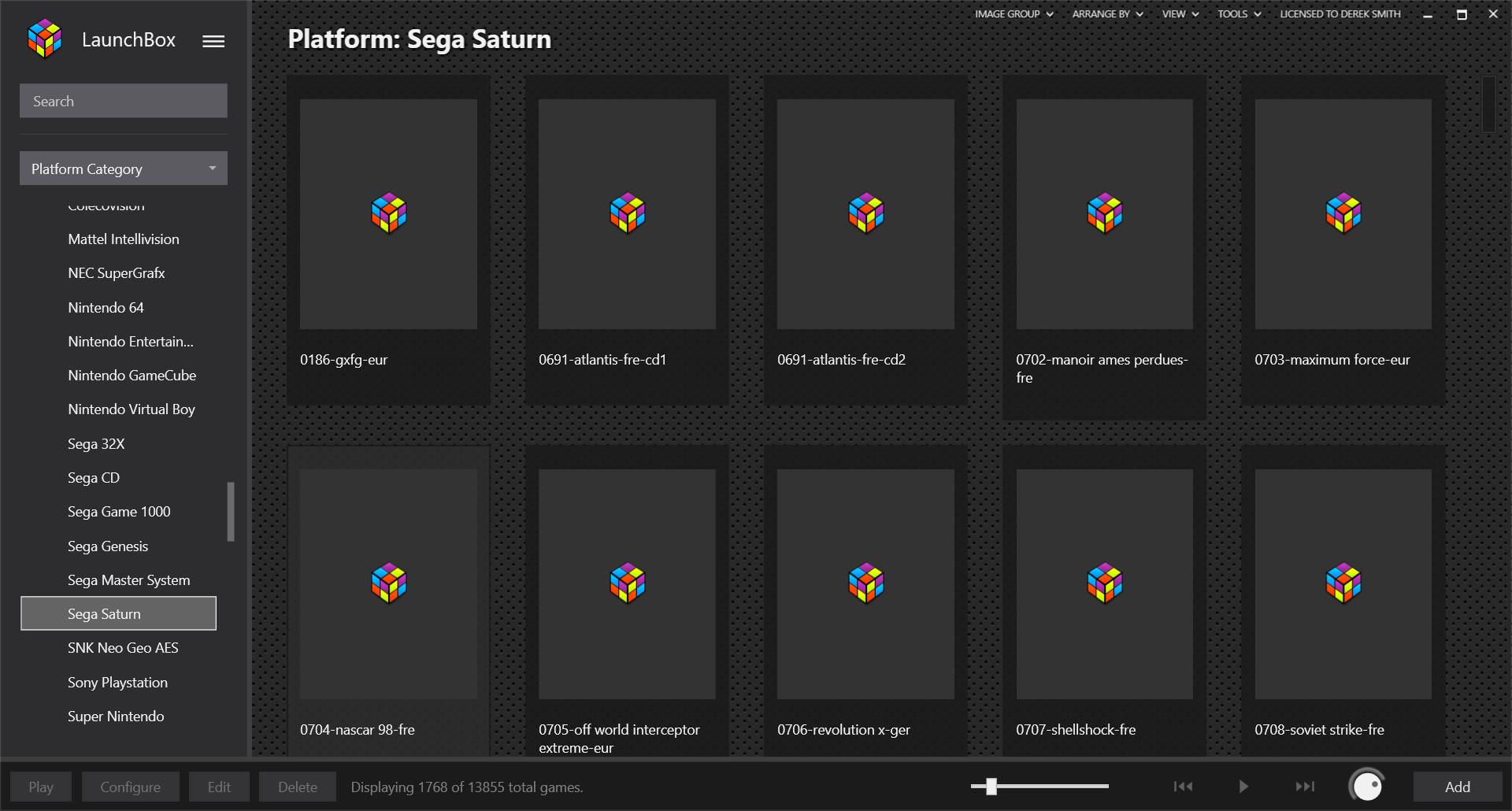Click the next track playback icon
1512x811 pixels.
1305,786
